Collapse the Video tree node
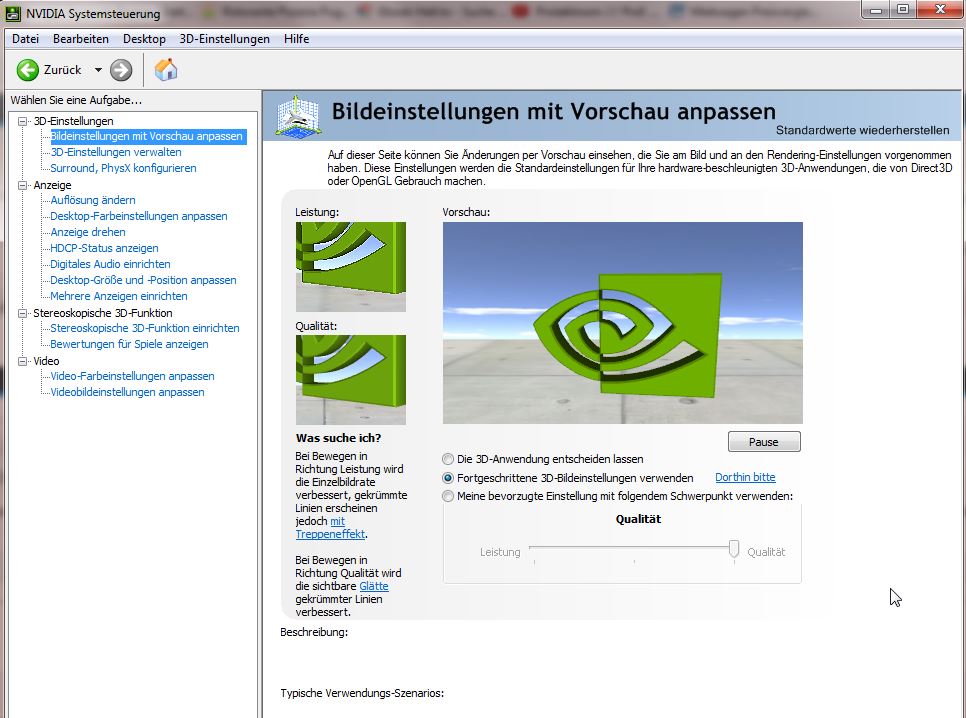Image resolution: width=966 pixels, height=718 pixels. pos(23,361)
